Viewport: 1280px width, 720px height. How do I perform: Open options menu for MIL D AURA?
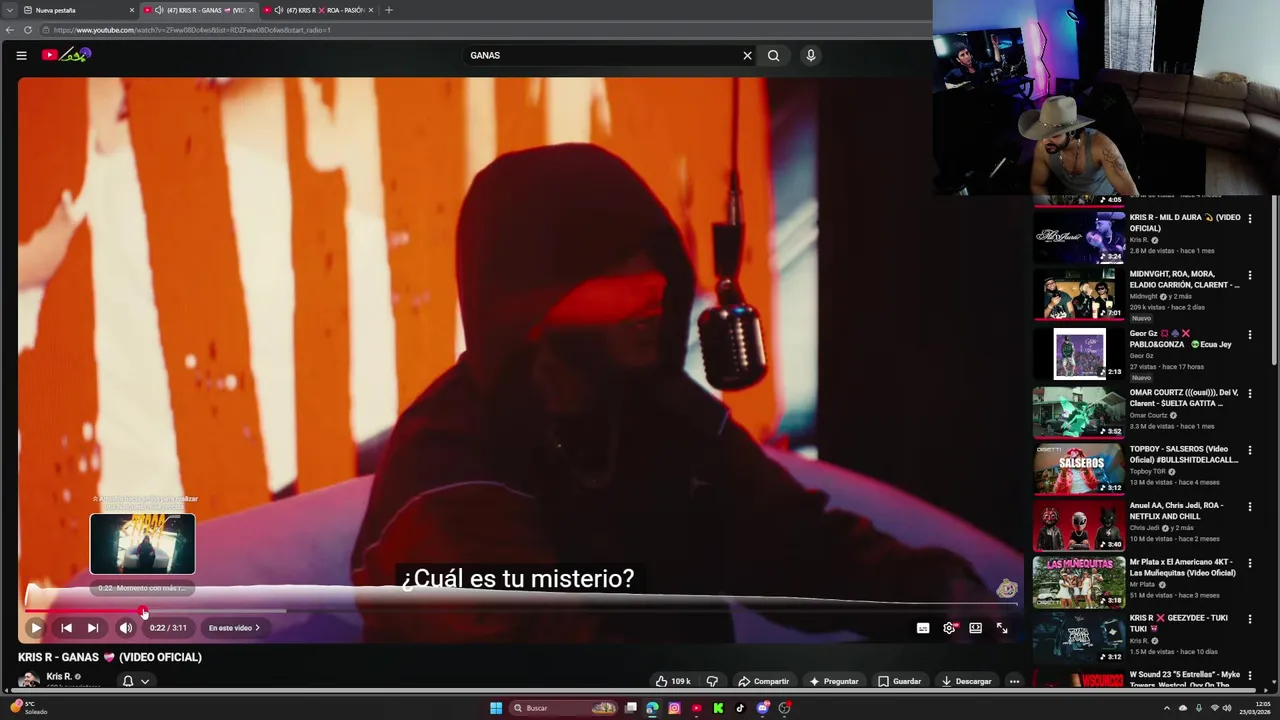point(1249,218)
